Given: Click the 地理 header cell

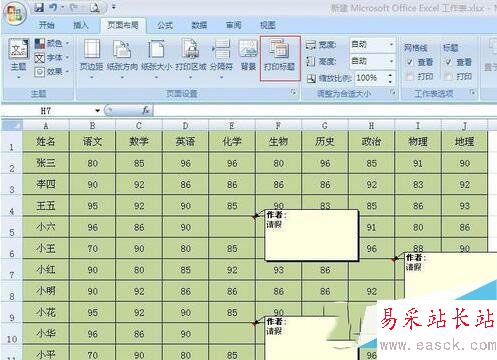Looking at the screenshot, I should [464, 142].
